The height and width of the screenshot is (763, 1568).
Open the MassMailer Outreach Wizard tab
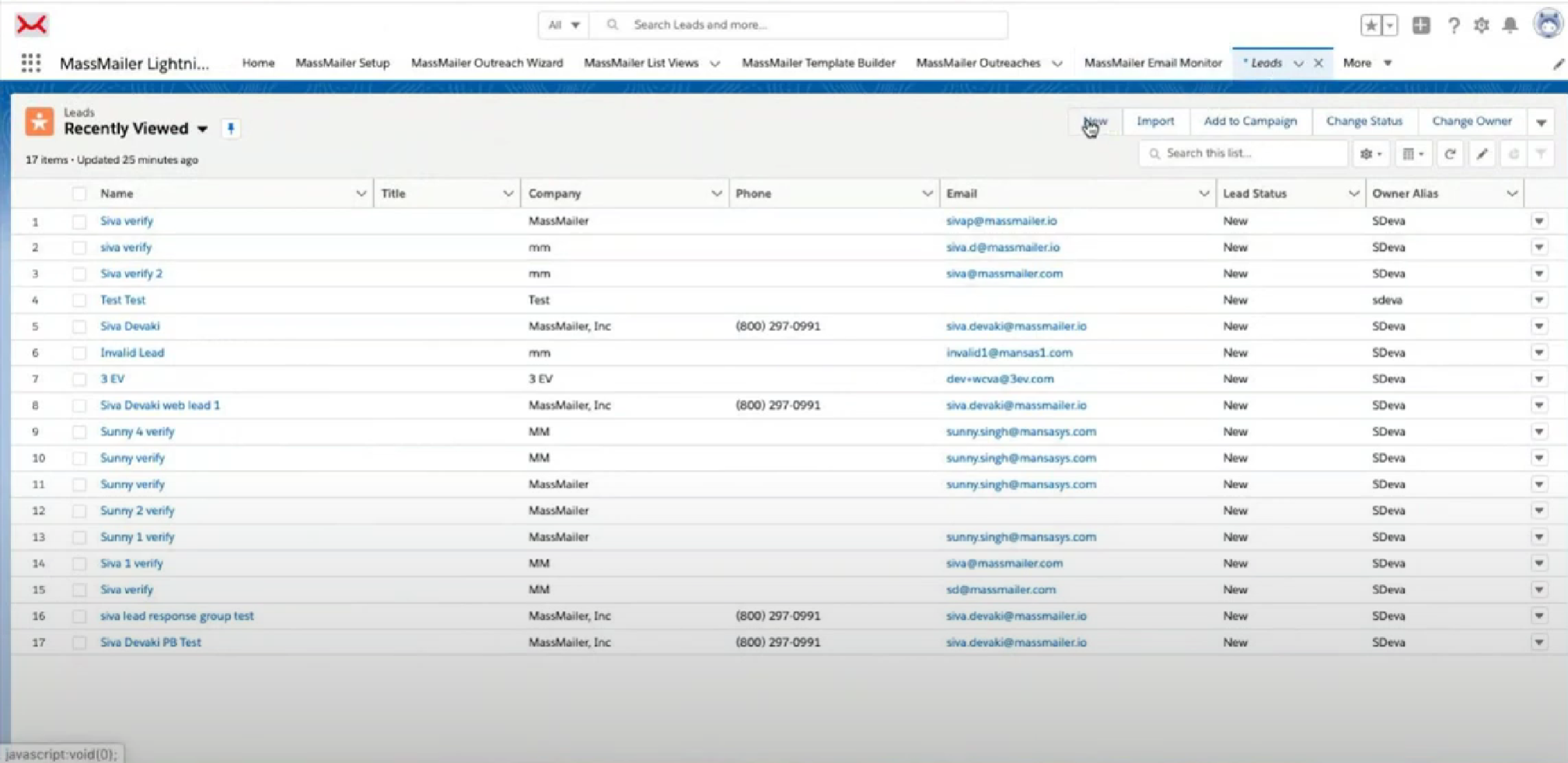pyautogui.click(x=487, y=63)
